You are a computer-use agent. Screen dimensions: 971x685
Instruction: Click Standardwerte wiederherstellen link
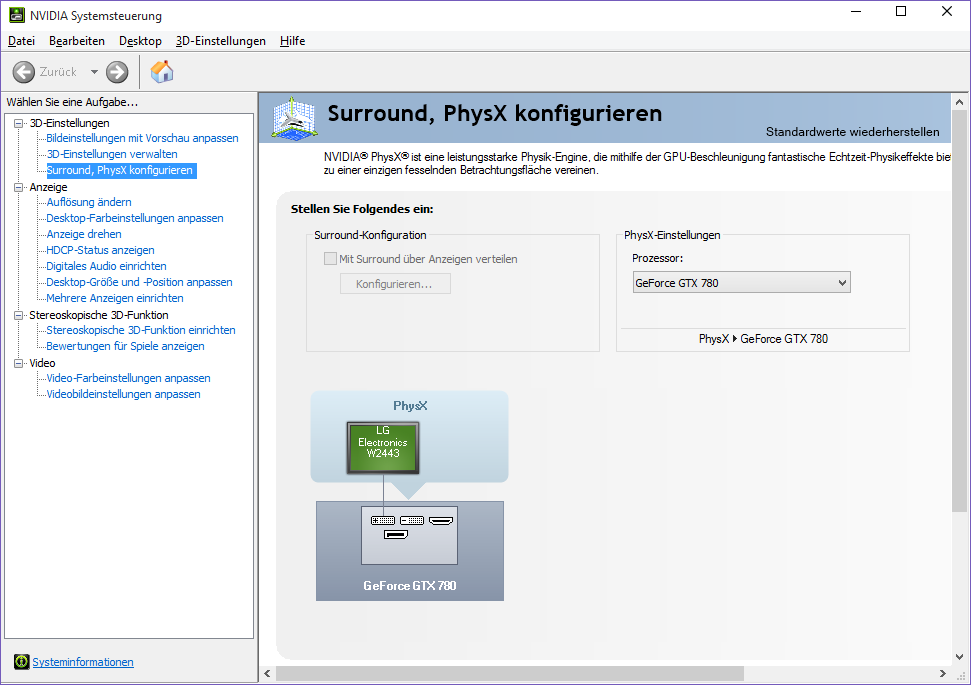tap(852, 132)
